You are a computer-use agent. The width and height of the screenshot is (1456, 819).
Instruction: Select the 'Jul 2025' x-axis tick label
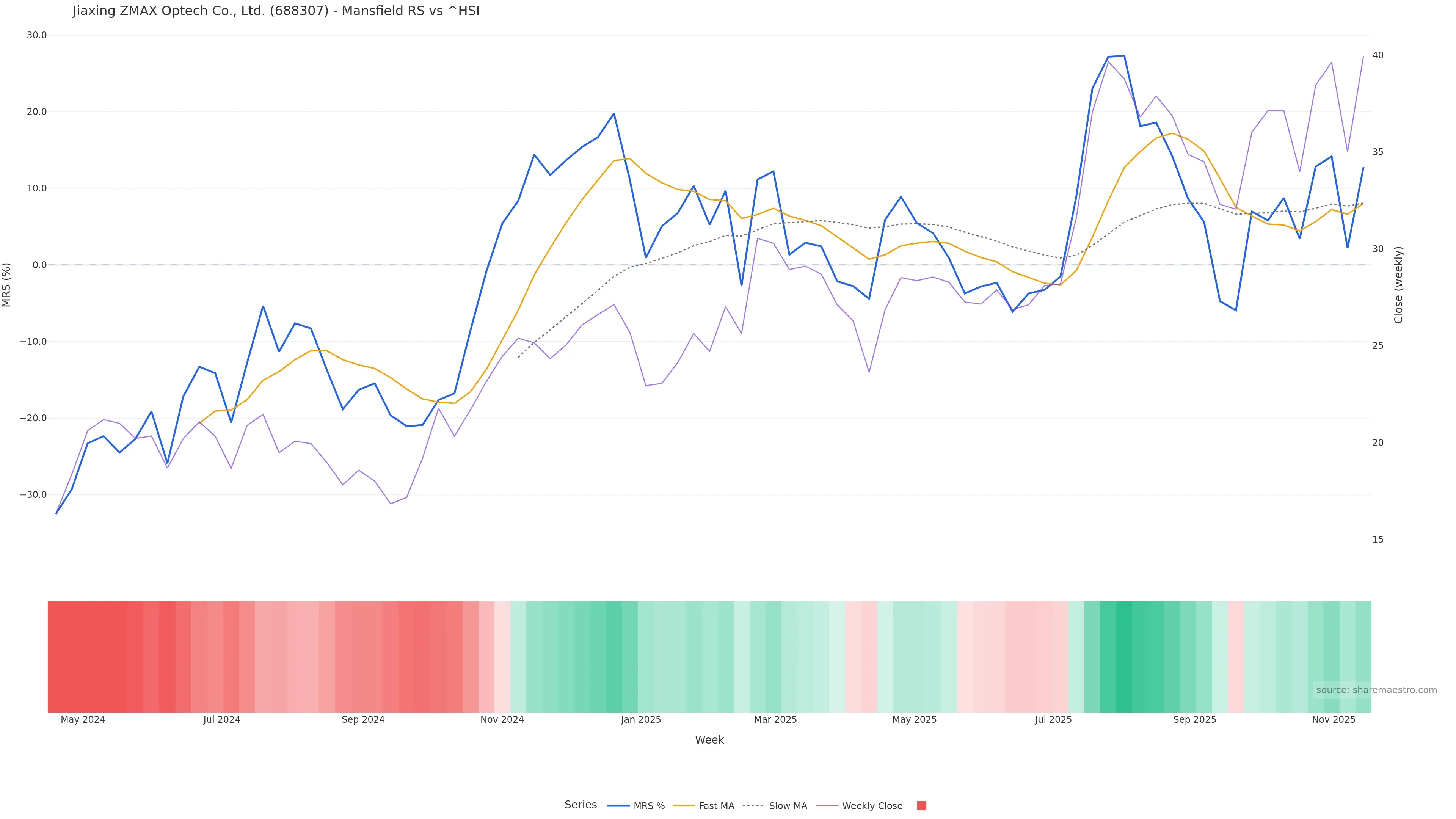tap(1053, 720)
